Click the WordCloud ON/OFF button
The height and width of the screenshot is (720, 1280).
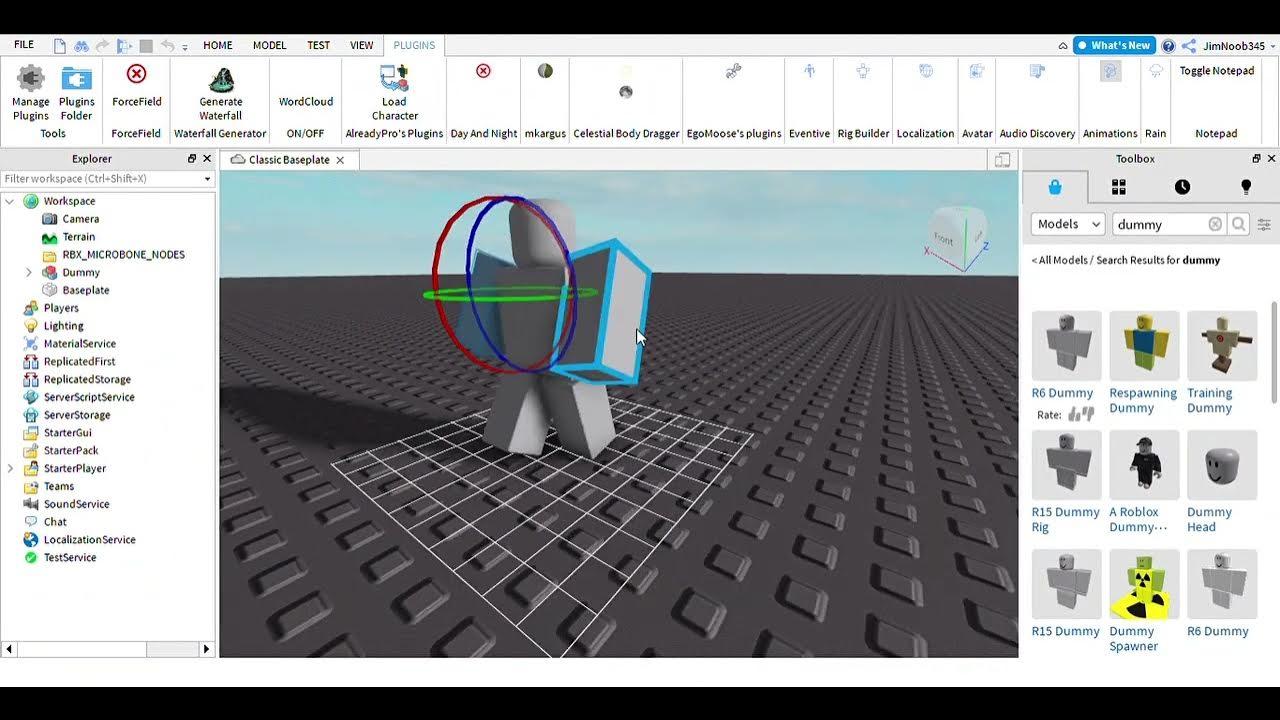[306, 101]
